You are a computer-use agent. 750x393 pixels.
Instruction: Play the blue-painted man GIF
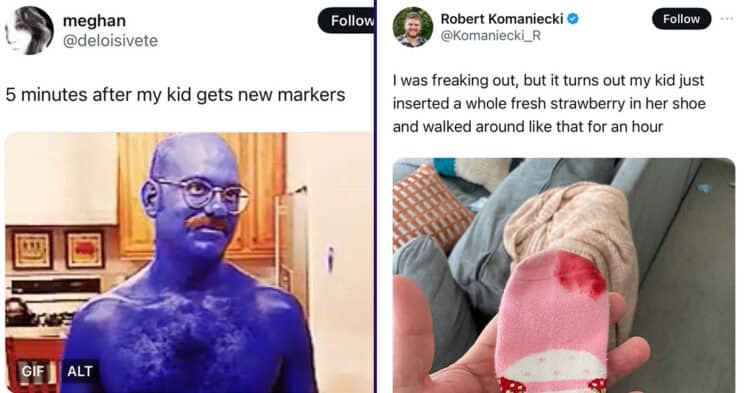(x=189, y=262)
